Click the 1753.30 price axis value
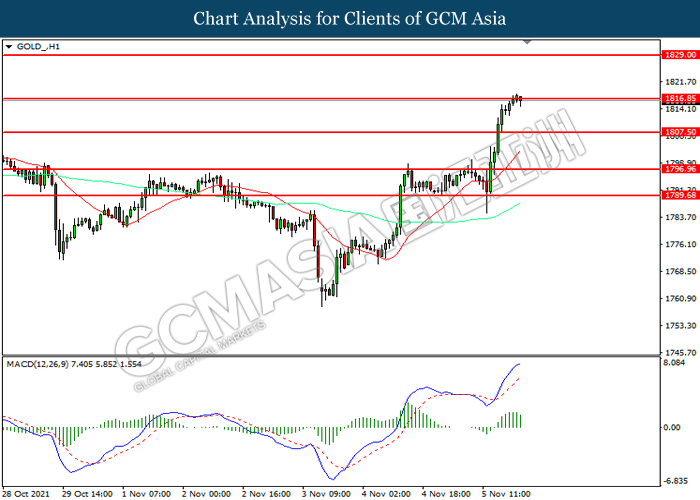 (681, 325)
